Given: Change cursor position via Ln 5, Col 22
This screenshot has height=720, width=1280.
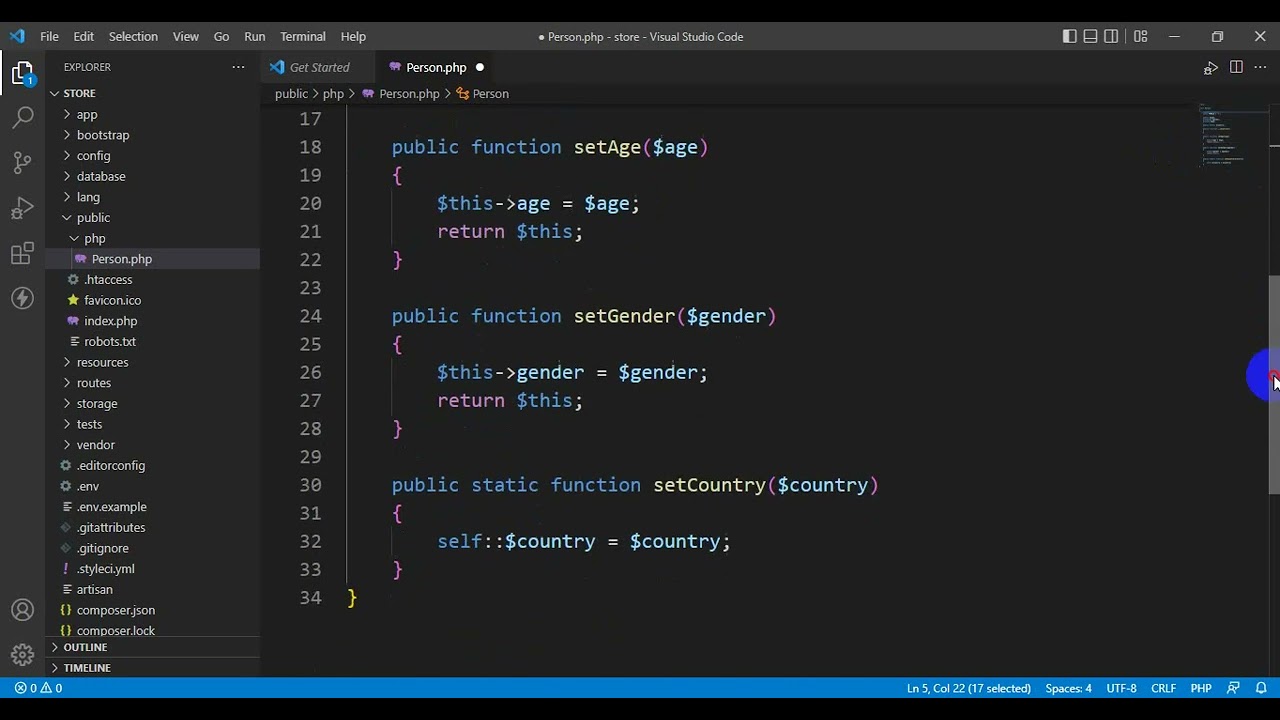Looking at the screenshot, I should 968,688.
